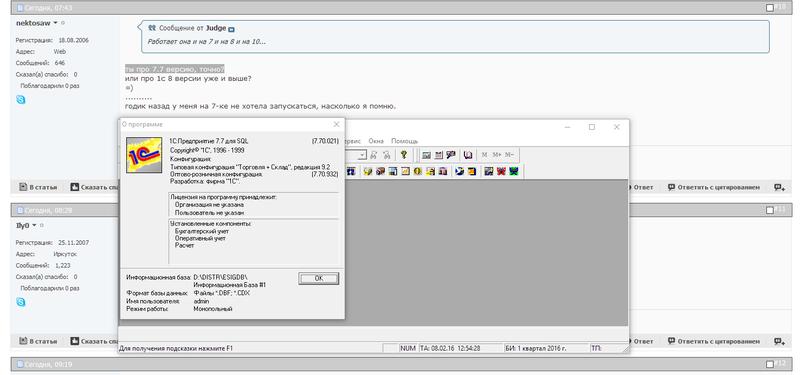Click multi-quote plus icon under IlyO post

point(780,341)
